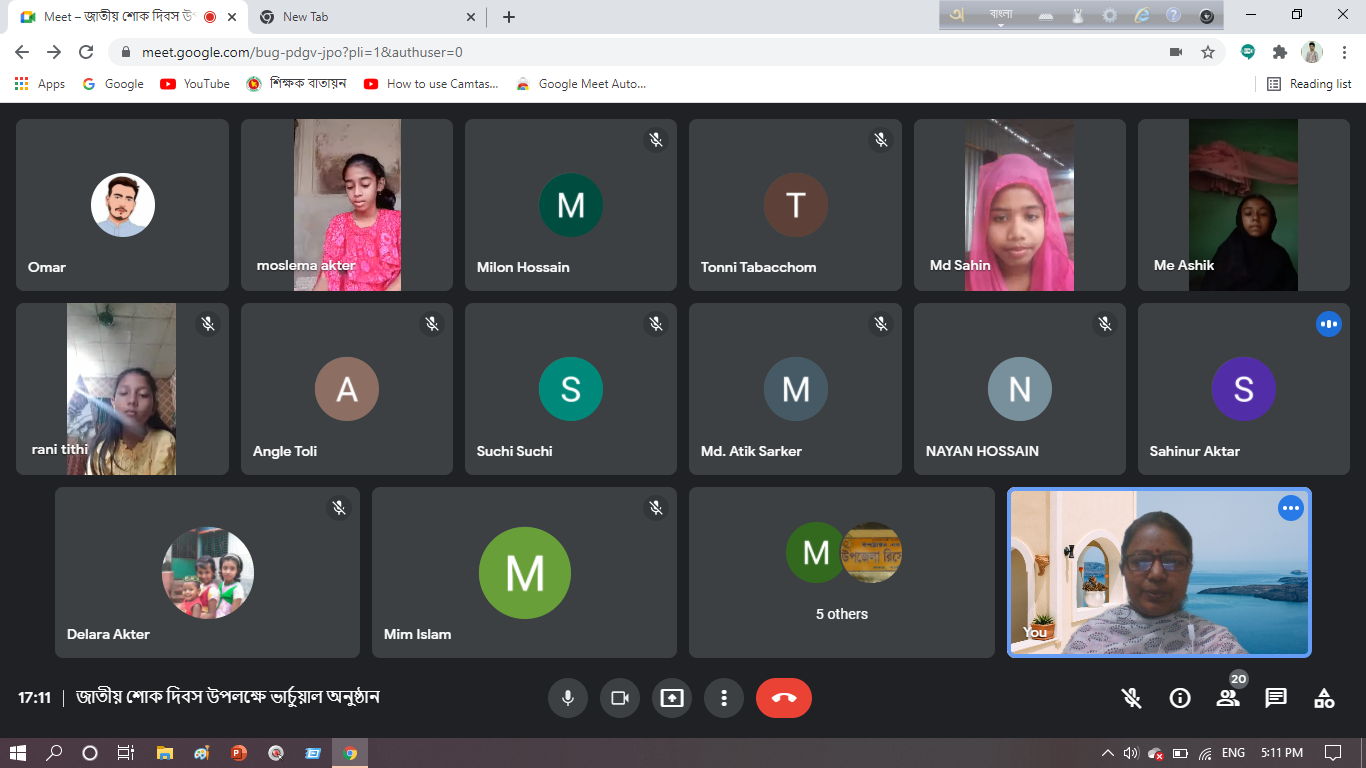This screenshot has width=1366, height=768.
Task: Open a new browser tab with plus button
Action: click(x=509, y=17)
